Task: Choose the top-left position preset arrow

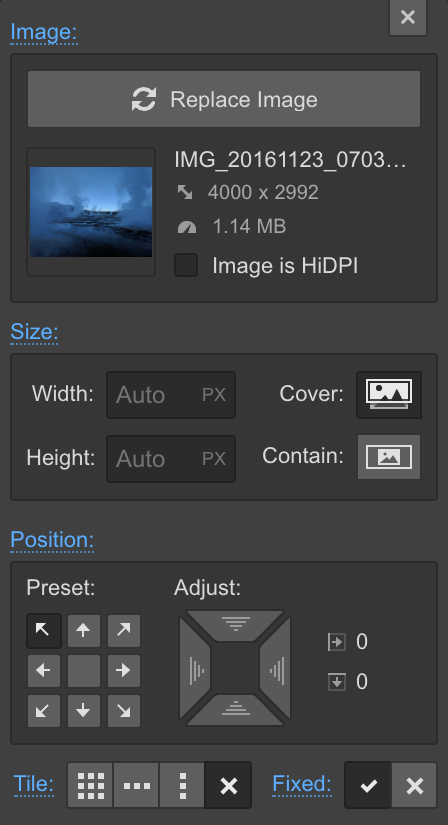Action: pos(44,630)
